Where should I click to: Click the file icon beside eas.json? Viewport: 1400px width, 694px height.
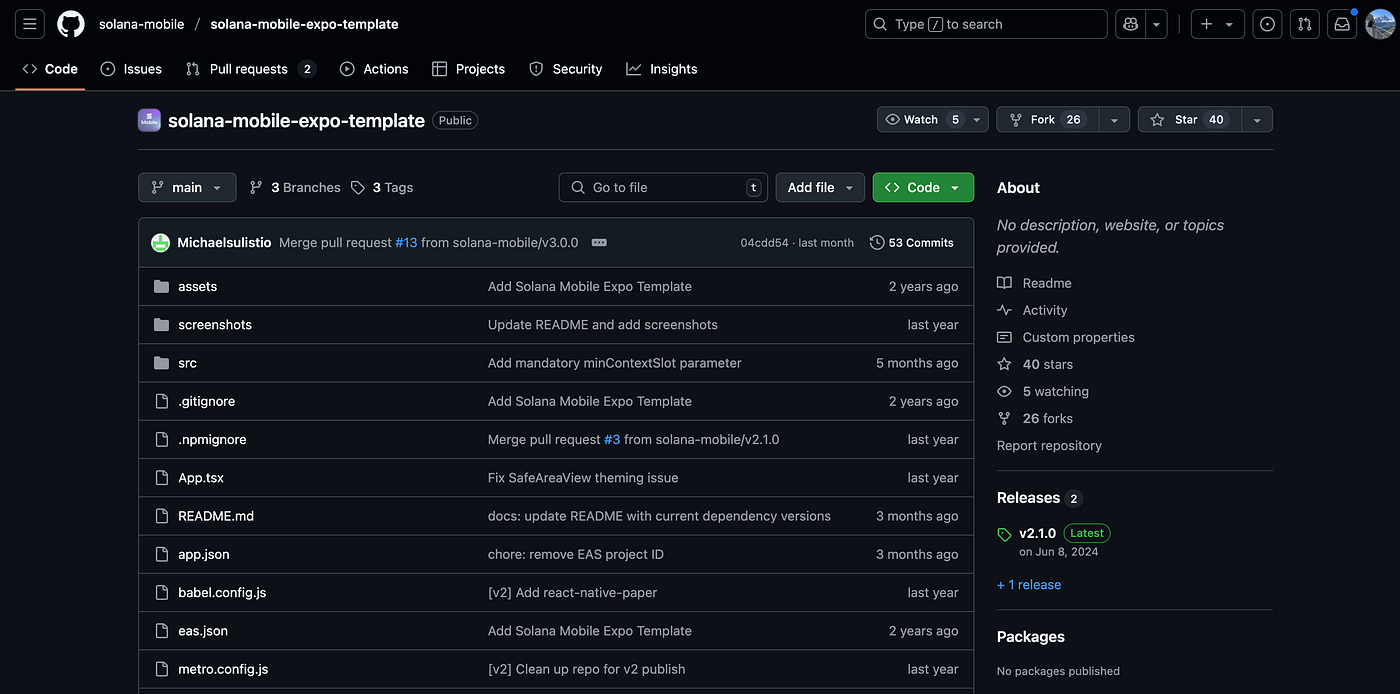[x=161, y=631]
